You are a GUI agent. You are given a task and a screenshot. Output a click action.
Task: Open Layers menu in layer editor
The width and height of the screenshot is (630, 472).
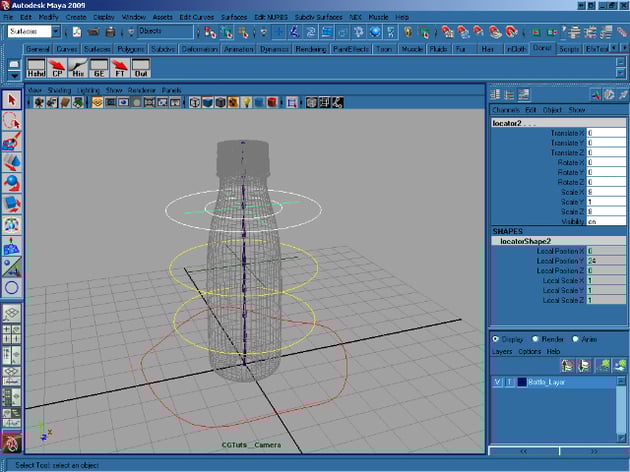point(502,352)
